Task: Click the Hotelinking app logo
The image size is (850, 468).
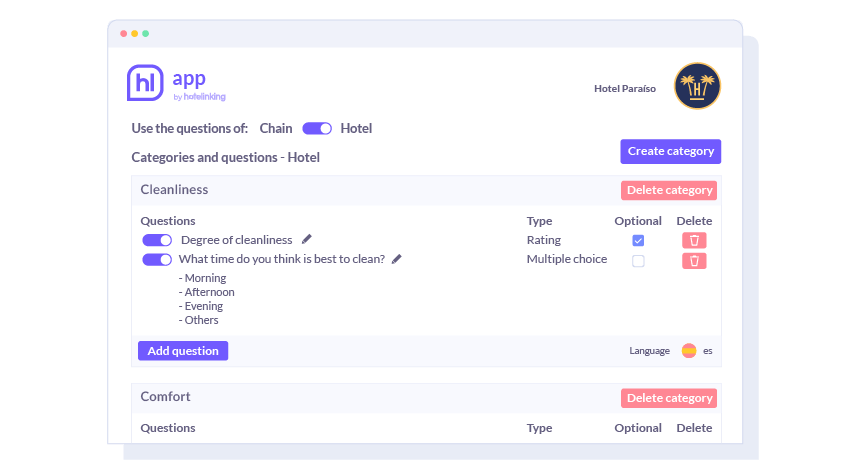Action: 176,83
